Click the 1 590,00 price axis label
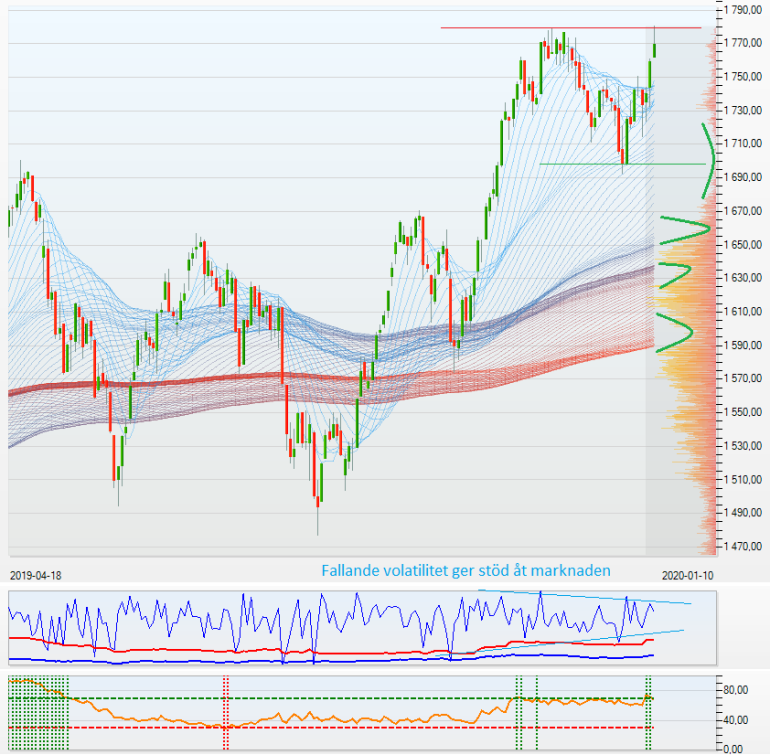This screenshot has height=755, width=770. [743, 345]
